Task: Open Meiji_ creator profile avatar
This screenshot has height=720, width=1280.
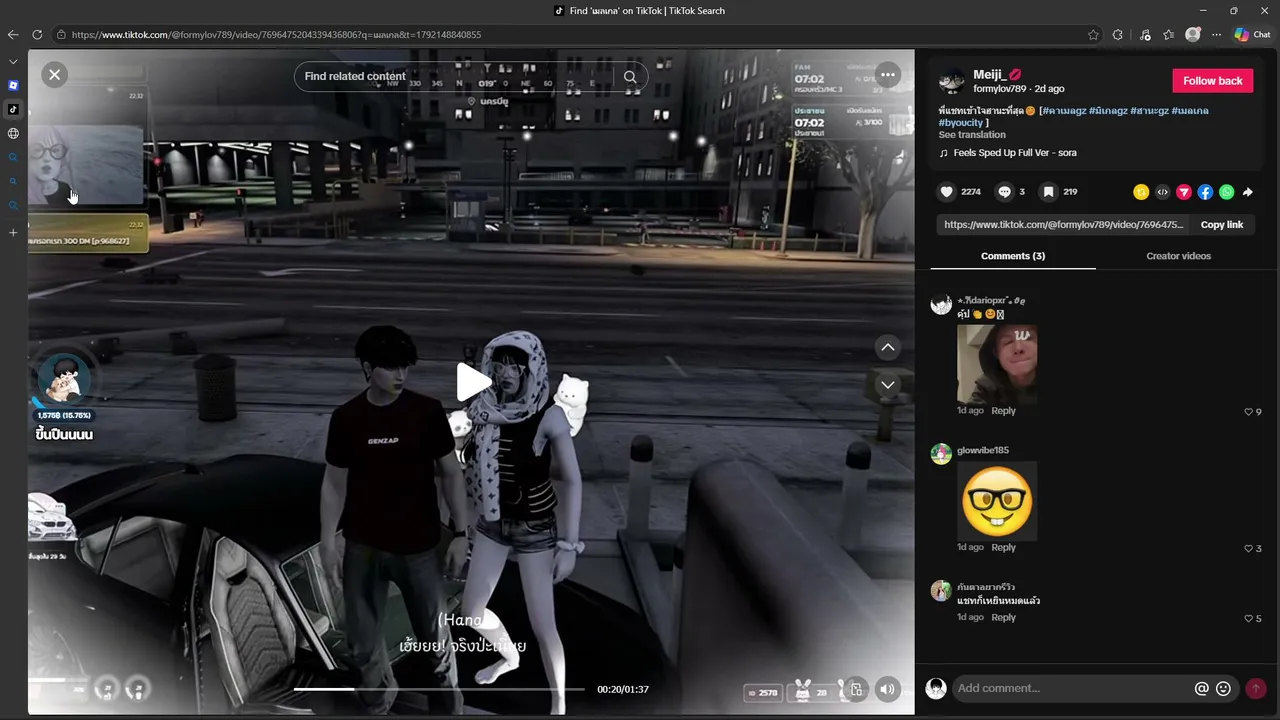Action: click(951, 81)
